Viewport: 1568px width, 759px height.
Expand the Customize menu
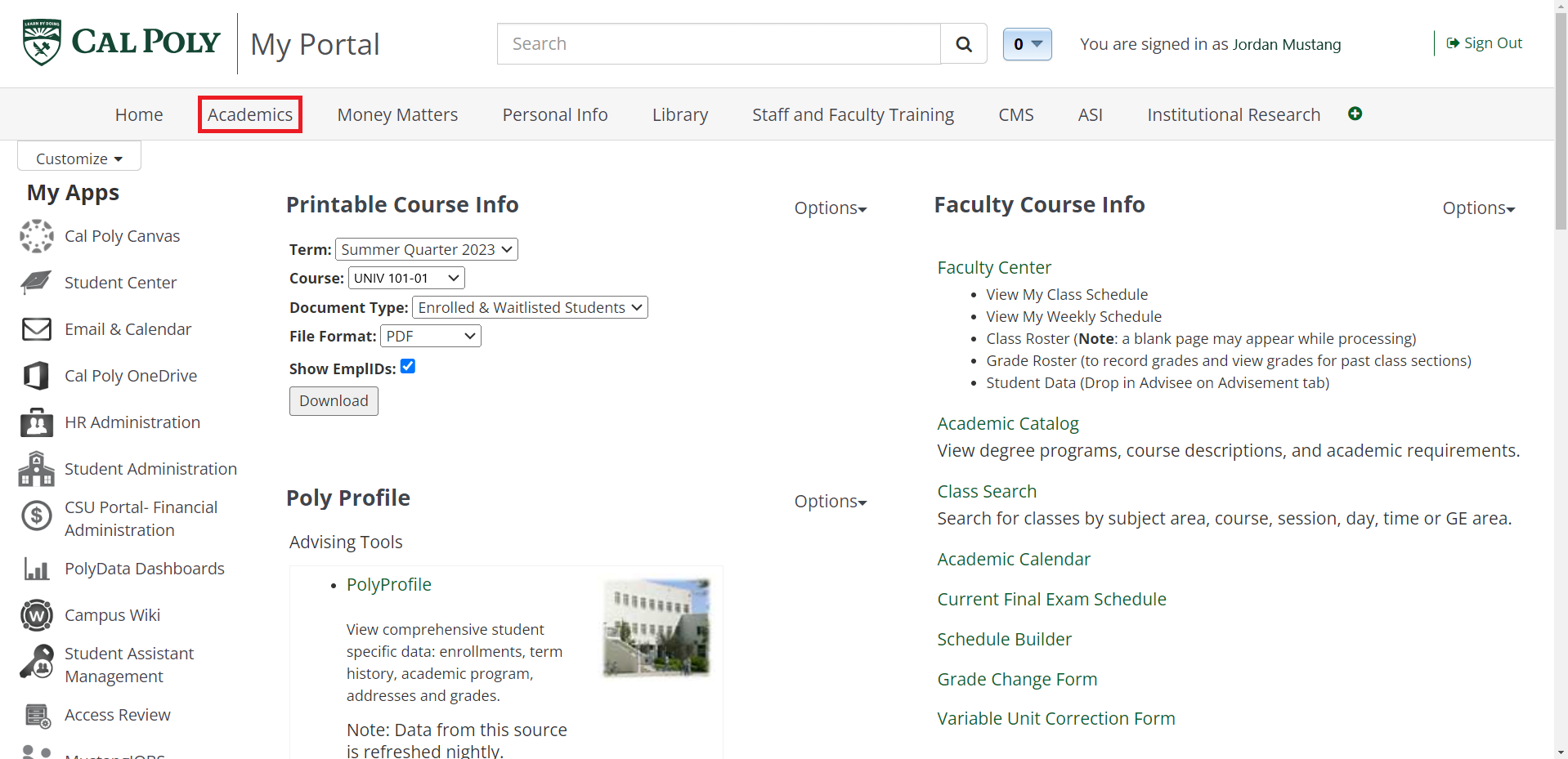pos(79,158)
